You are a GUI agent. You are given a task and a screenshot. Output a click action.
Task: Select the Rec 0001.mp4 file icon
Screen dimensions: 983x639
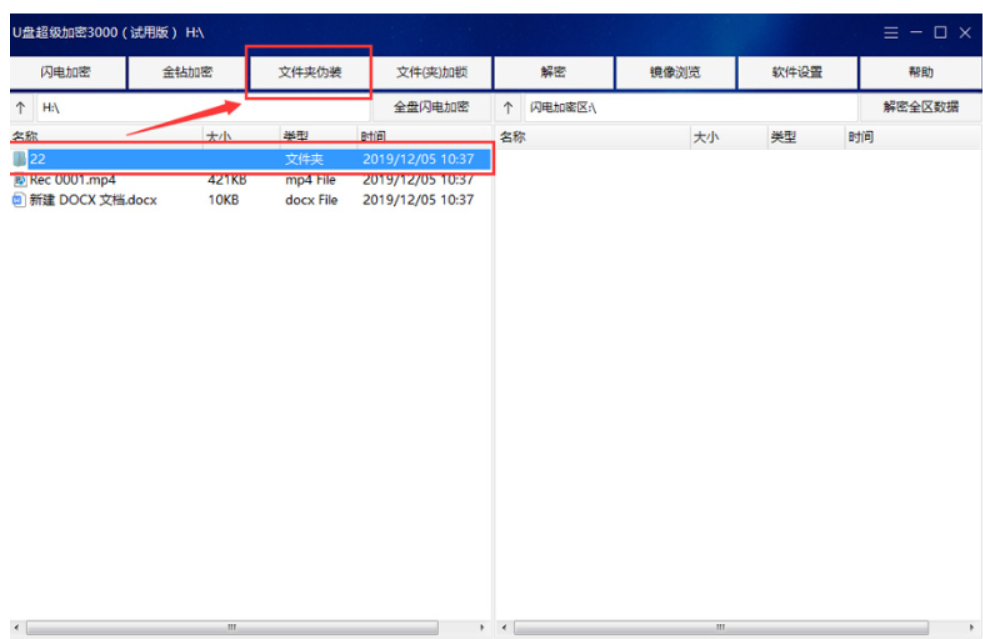[x=19, y=180]
